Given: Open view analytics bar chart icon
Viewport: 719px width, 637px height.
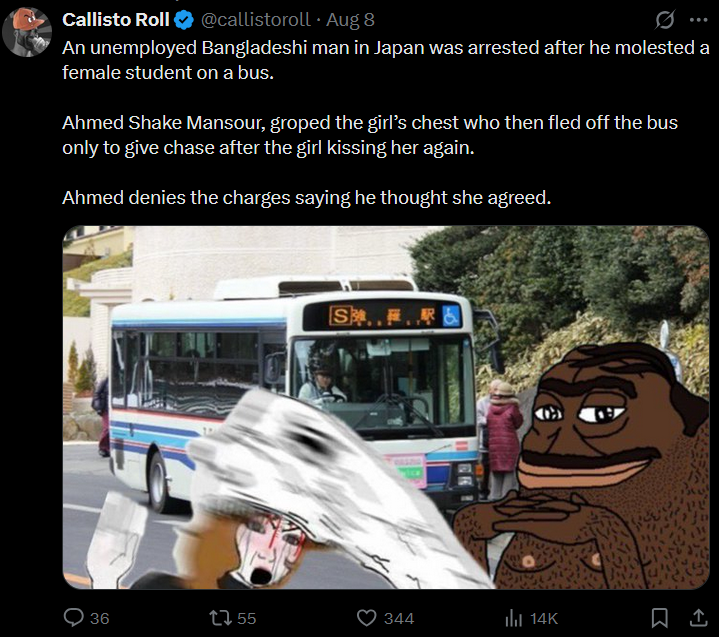Looking at the screenshot, I should 514,618.
